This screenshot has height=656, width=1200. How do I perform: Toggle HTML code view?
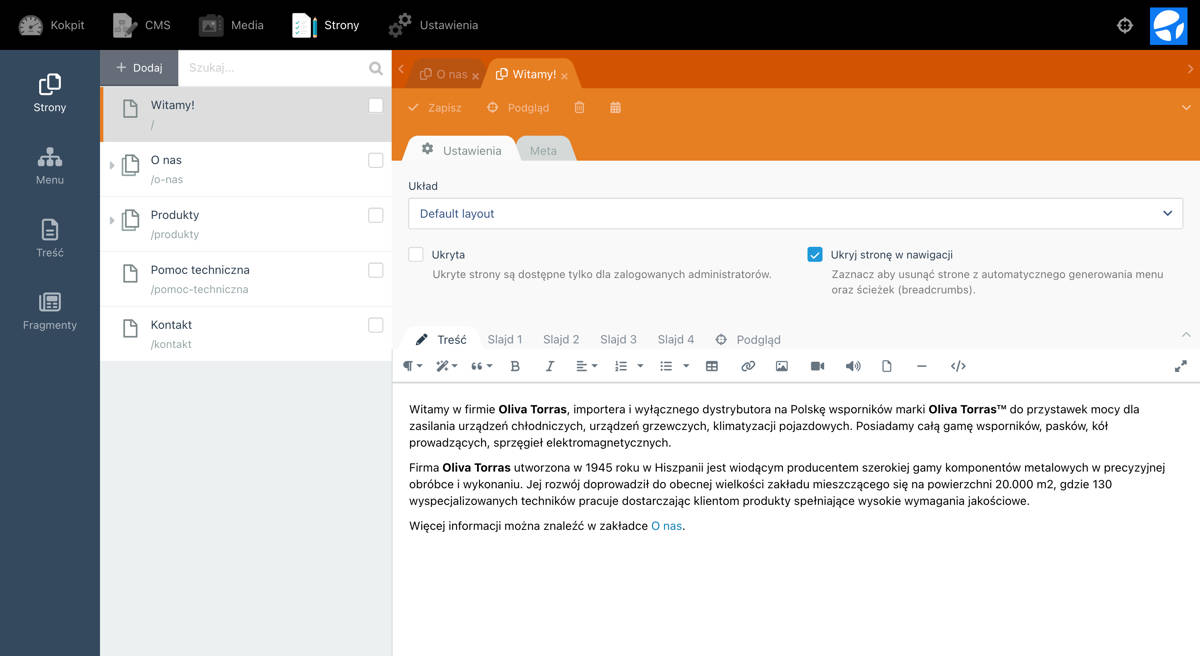(x=958, y=367)
